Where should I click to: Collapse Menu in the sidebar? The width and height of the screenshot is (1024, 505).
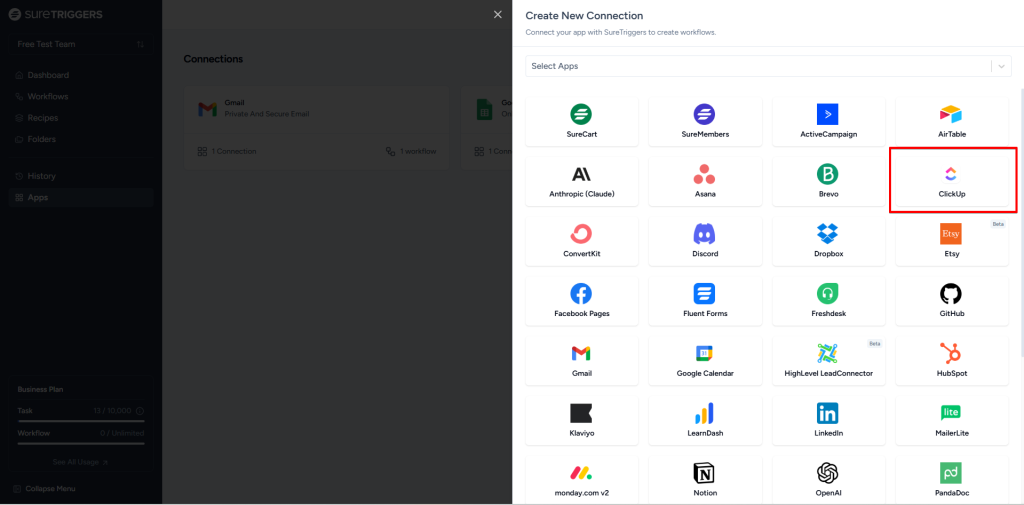point(50,489)
